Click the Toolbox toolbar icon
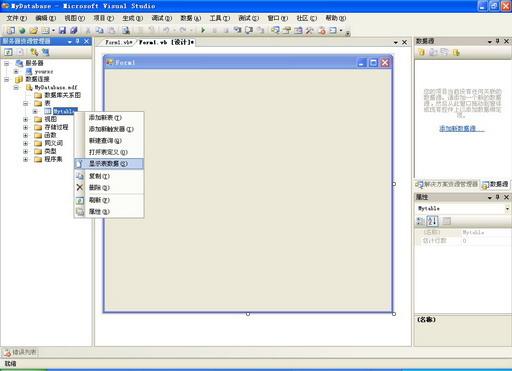512x371 pixels. (x=310, y=30)
